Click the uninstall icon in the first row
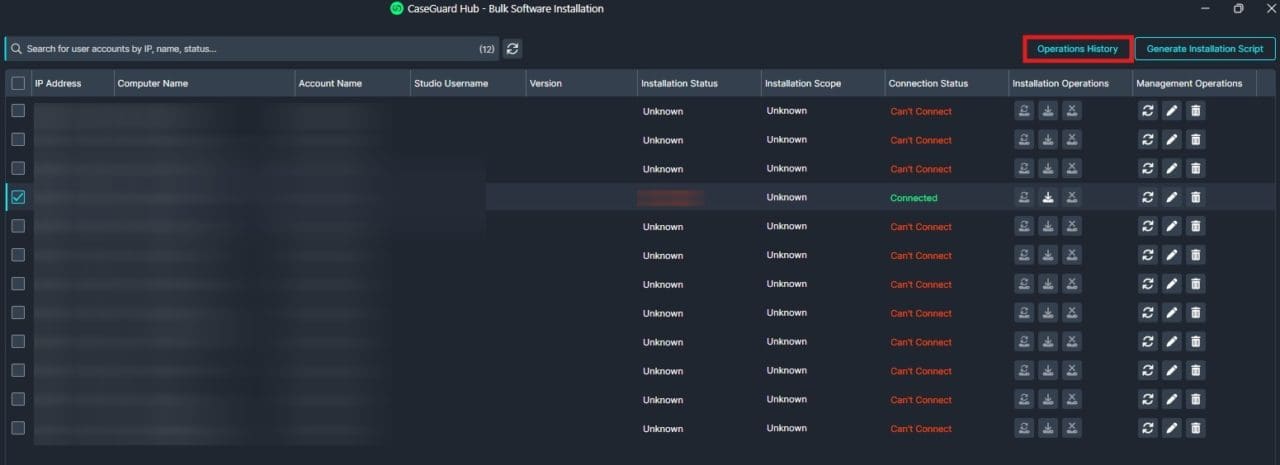Viewport: 1280px width, 465px height. pos(1072,111)
